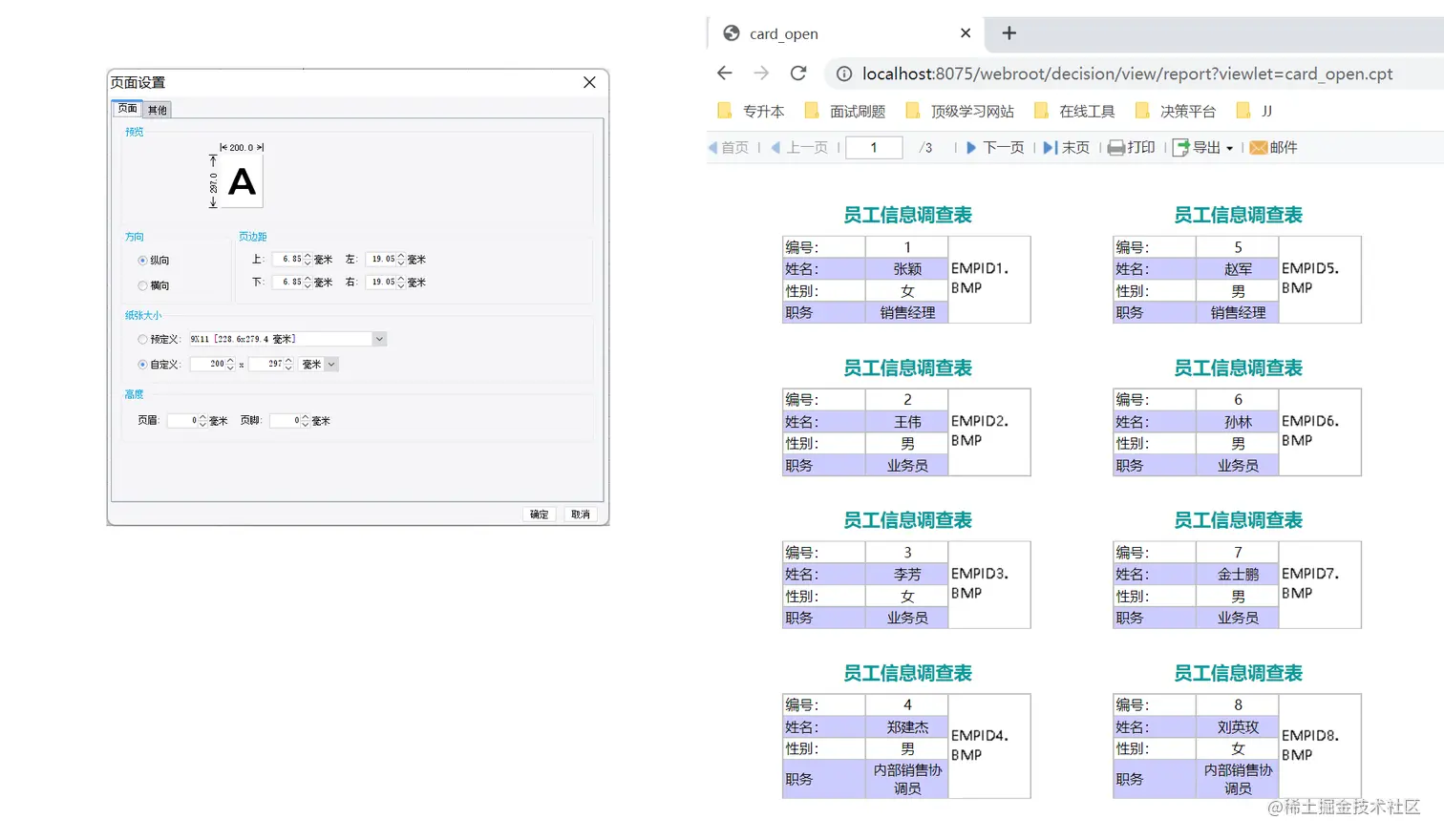This screenshot has width=1444, height=840.
Task: Click the name cell 赵军
Action: point(1238,269)
